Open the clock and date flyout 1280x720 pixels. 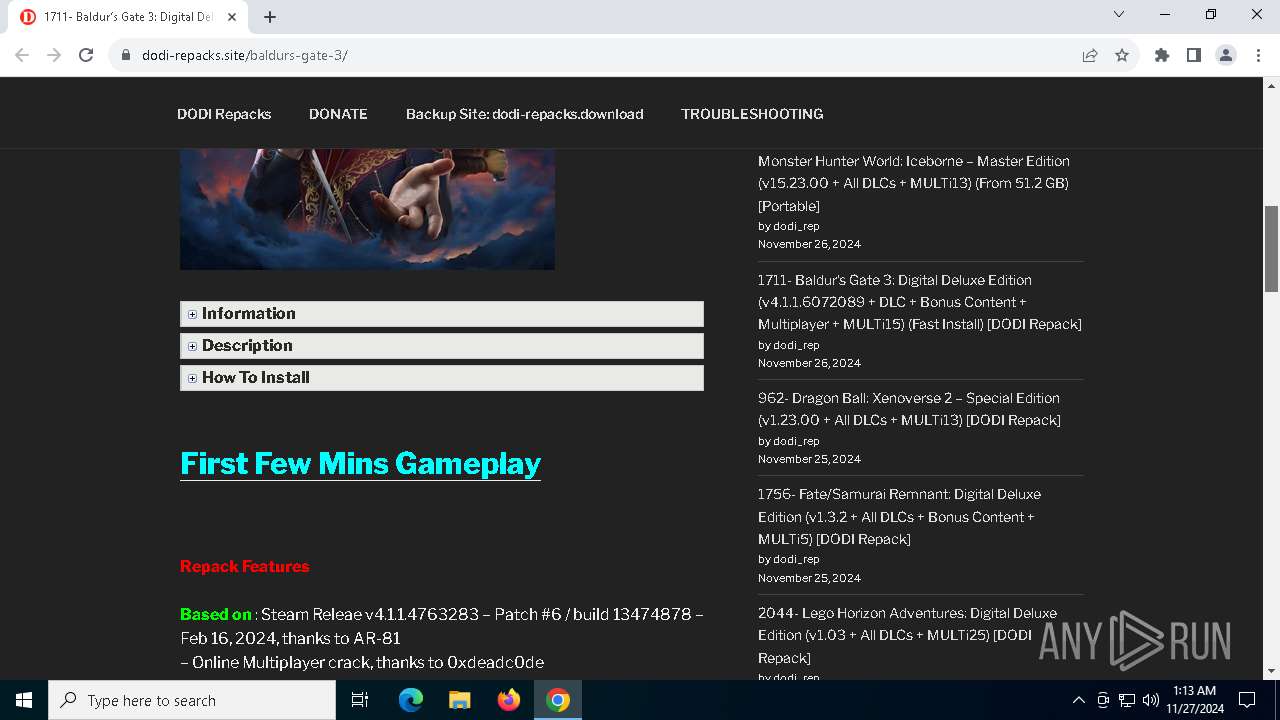pyautogui.click(x=1194, y=700)
